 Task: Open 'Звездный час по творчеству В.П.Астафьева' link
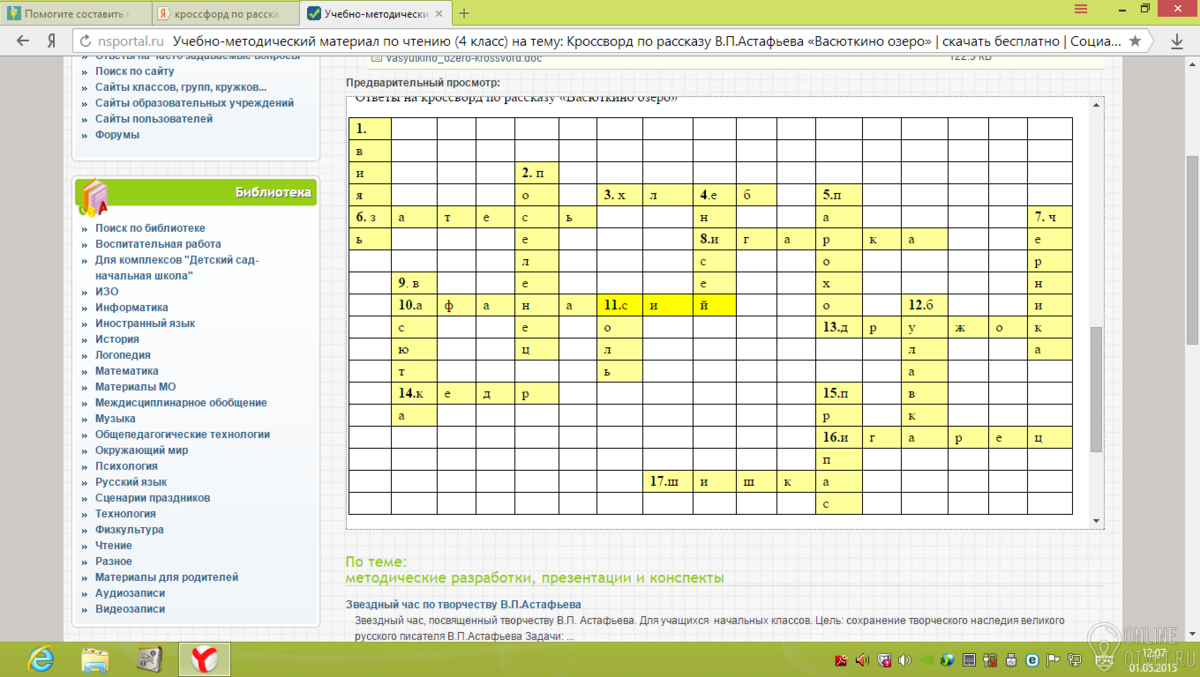463,604
